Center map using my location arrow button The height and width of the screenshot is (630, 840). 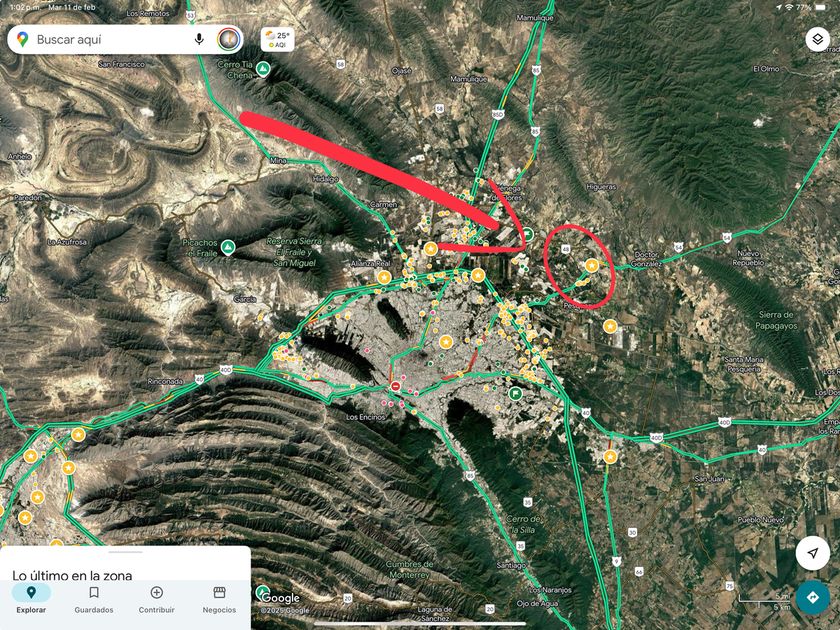pos(813,553)
